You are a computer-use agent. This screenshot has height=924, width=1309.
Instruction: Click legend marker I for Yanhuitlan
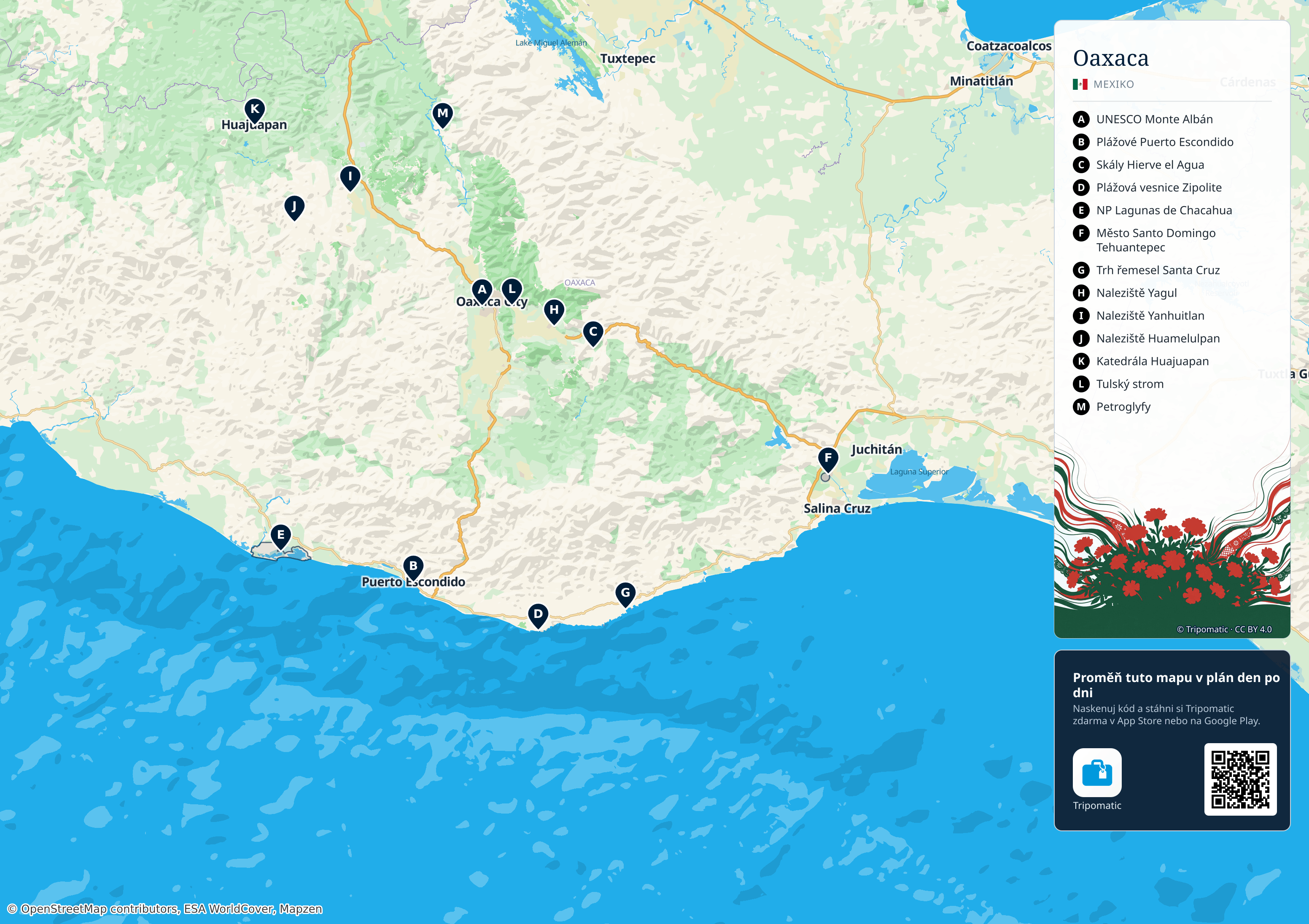point(1081,316)
